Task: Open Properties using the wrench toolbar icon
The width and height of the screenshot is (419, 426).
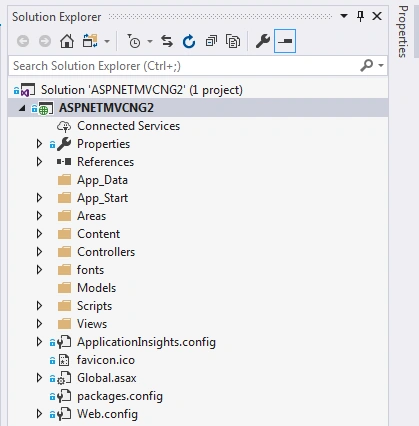Action: [263, 41]
